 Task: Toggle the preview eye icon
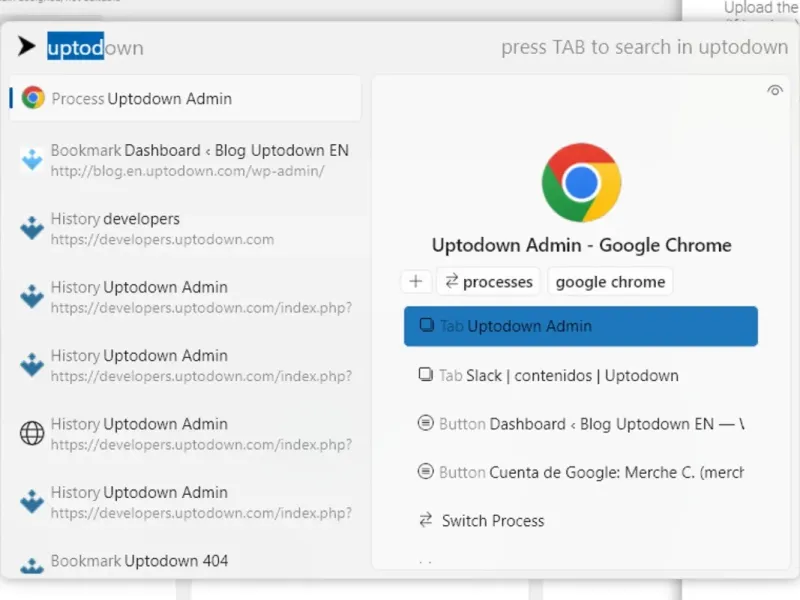click(774, 90)
